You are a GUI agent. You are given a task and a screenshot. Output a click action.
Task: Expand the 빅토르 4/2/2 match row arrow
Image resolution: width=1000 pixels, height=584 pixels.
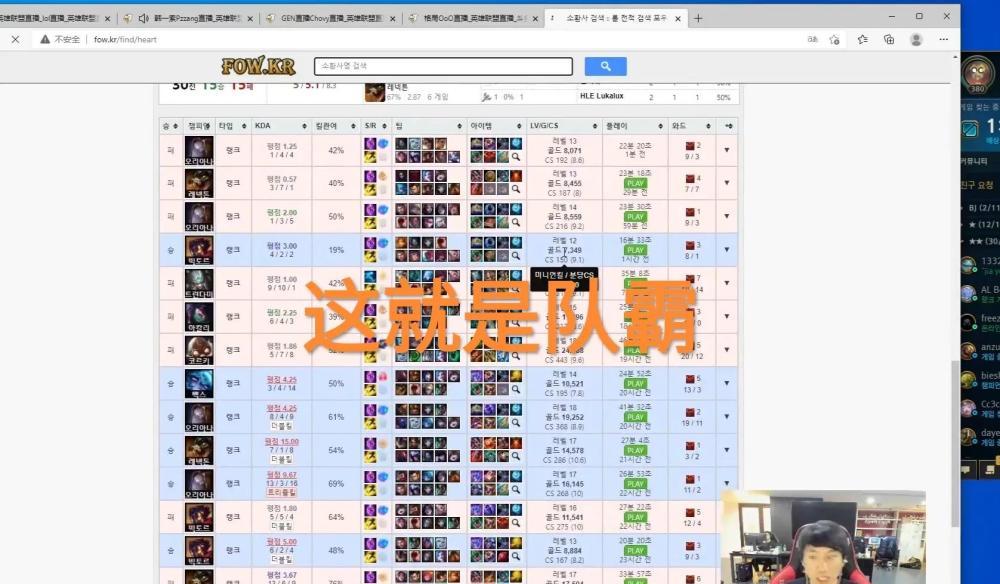point(726,250)
